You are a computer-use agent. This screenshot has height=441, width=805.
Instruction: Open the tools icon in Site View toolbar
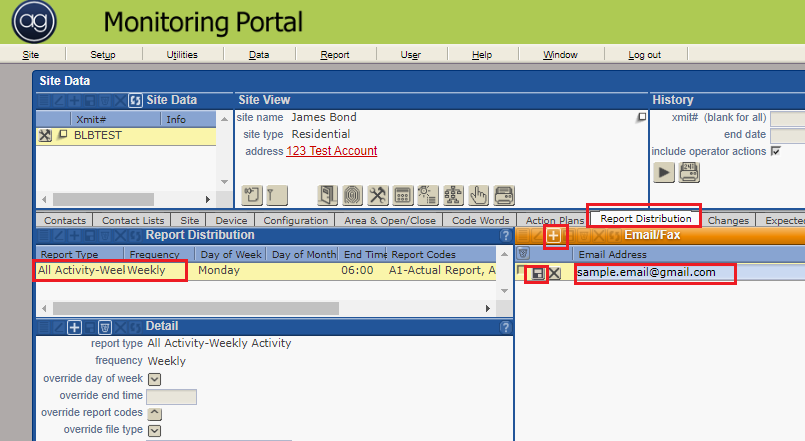click(378, 195)
